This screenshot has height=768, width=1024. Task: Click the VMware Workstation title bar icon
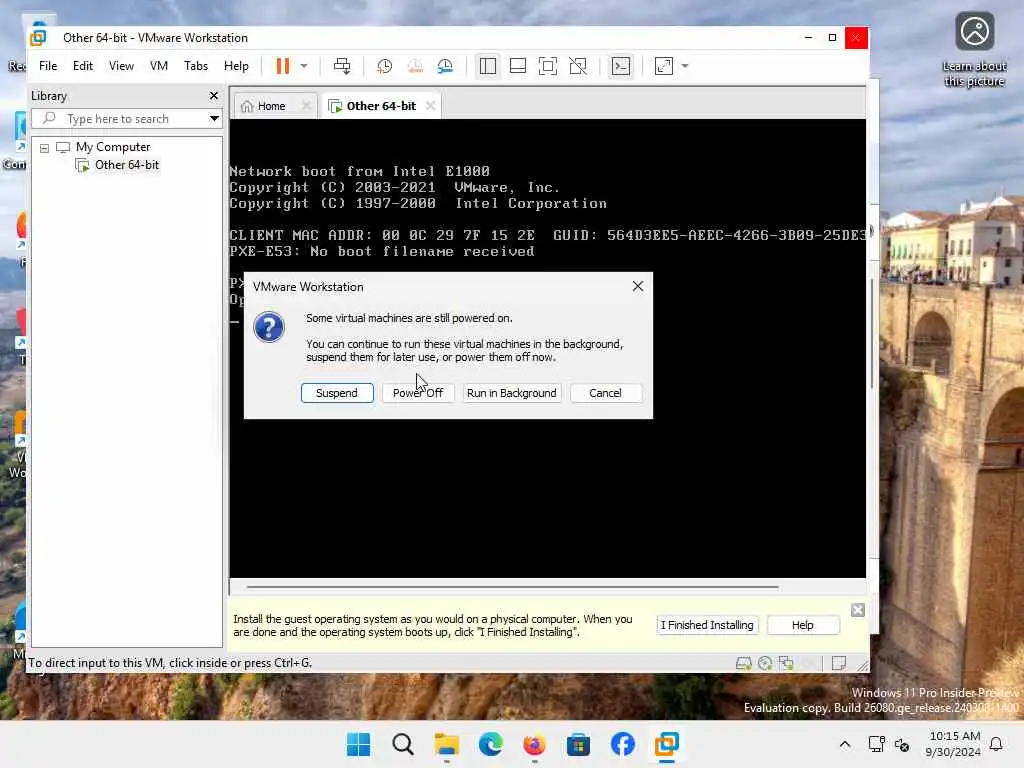pyautogui.click(x=39, y=38)
